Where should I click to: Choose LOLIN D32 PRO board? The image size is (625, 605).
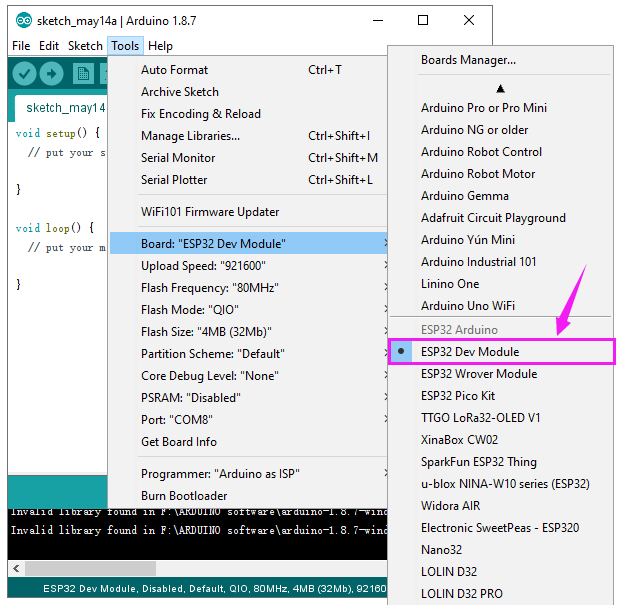coord(501,593)
